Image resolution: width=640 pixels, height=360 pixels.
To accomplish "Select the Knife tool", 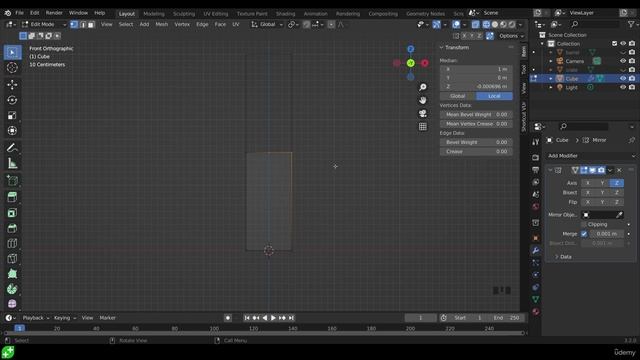I will [12, 258].
